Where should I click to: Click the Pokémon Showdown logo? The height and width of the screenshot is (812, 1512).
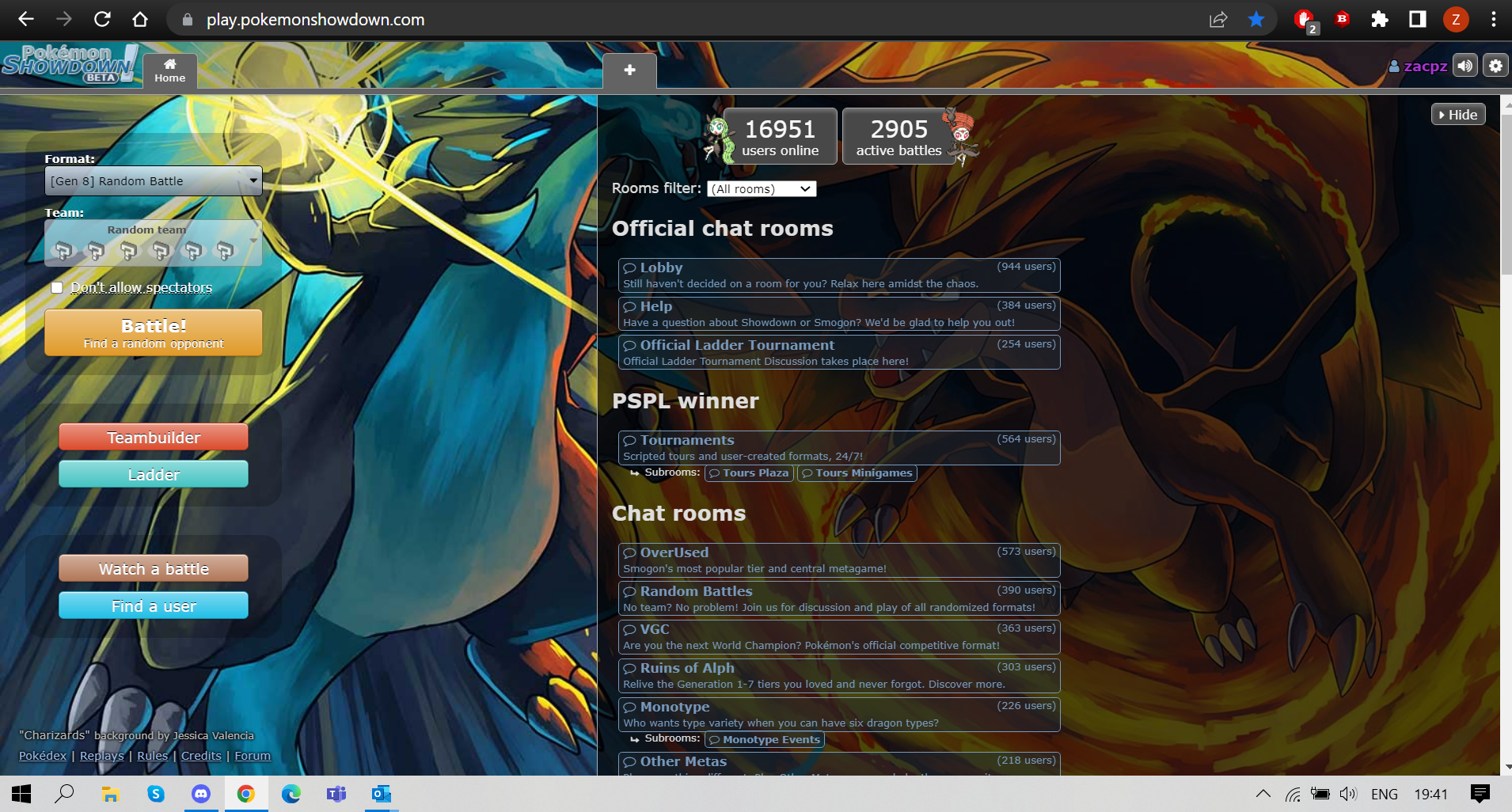pyautogui.click(x=70, y=64)
